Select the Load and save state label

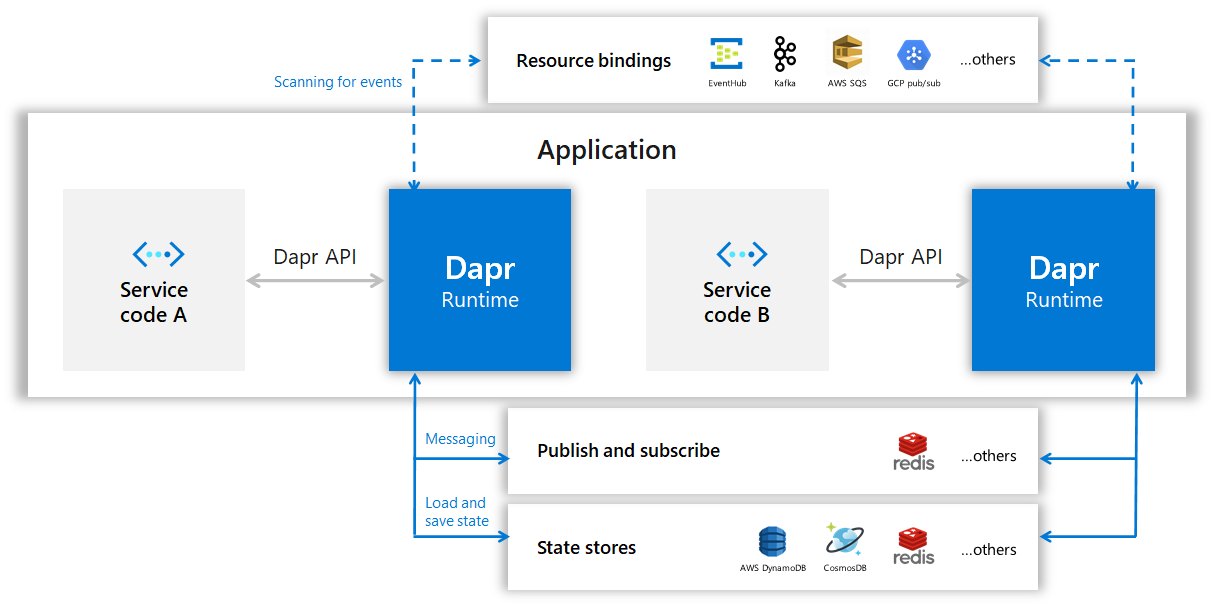point(456,511)
